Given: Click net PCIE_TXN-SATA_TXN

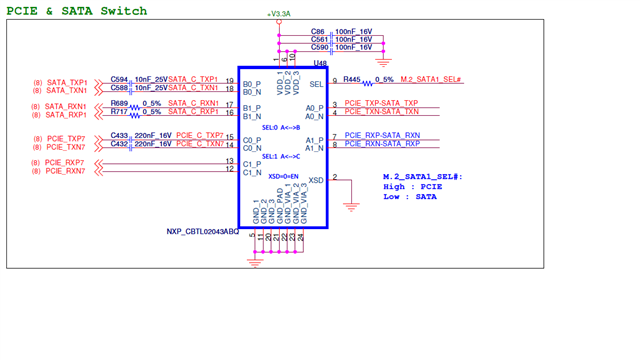Looking at the screenshot, I should click(382, 111).
